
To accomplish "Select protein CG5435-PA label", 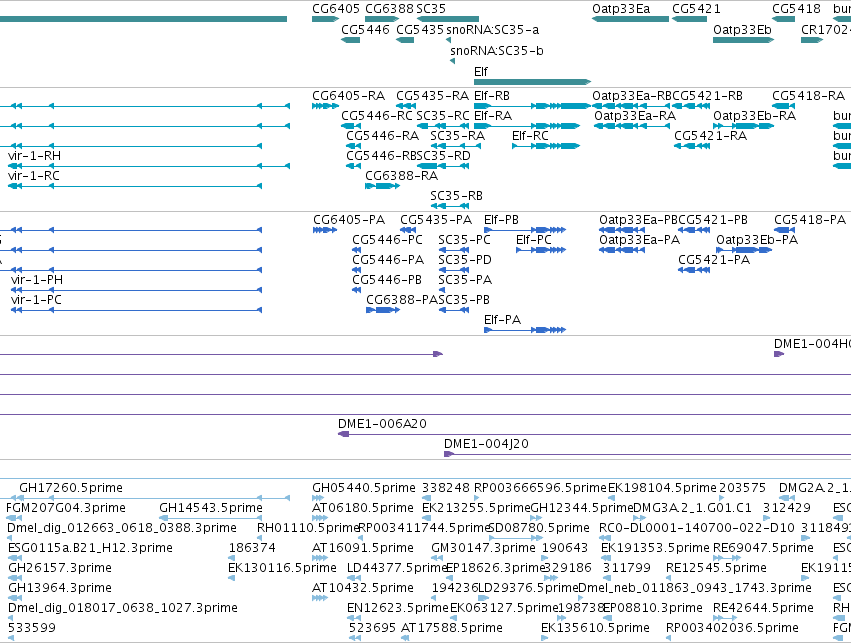I will pyautogui.click(x=436, y=220).
